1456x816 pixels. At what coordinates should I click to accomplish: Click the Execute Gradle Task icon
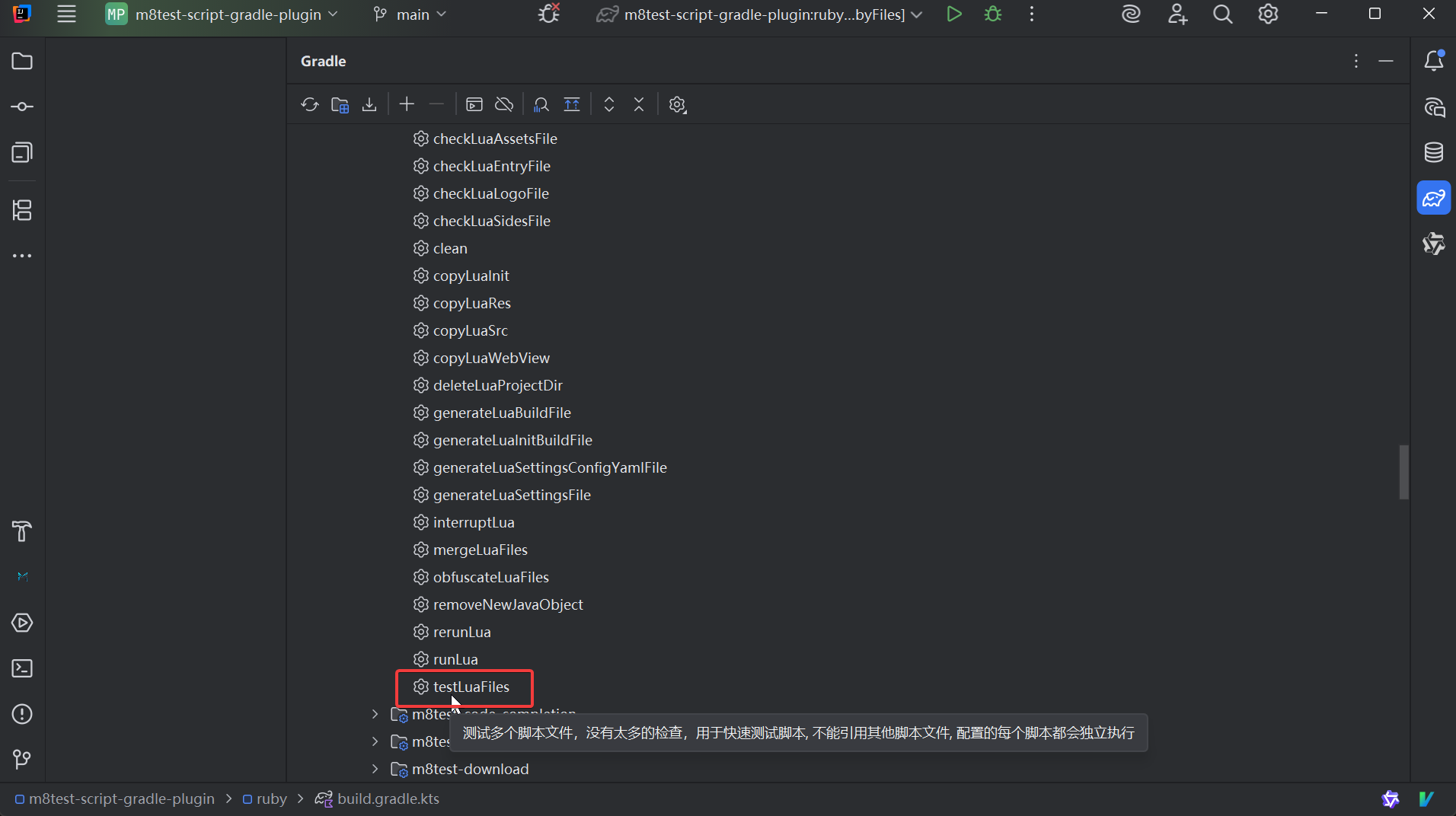tap(474, 104)
